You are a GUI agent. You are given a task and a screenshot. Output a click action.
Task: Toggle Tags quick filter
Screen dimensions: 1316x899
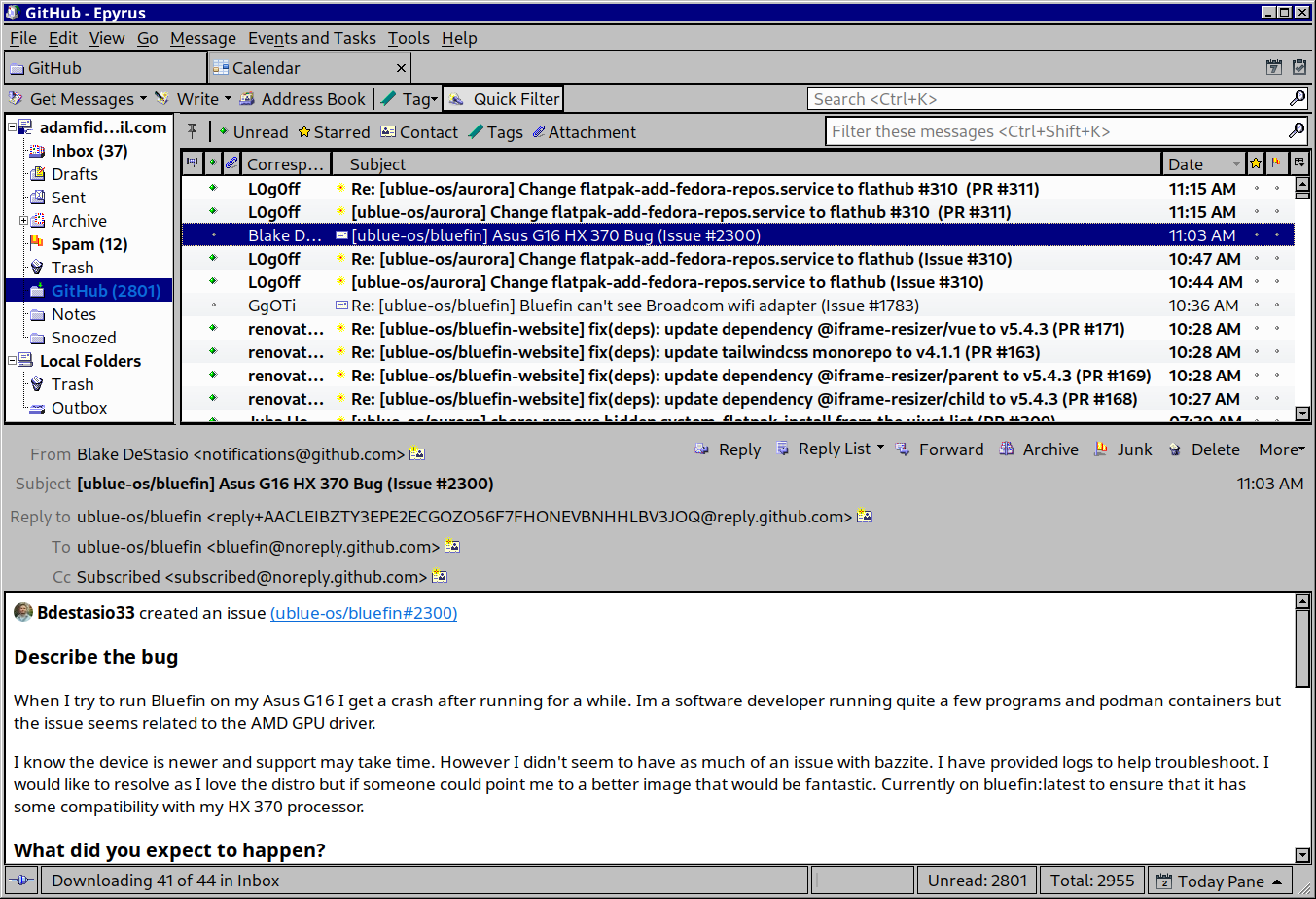496,132
